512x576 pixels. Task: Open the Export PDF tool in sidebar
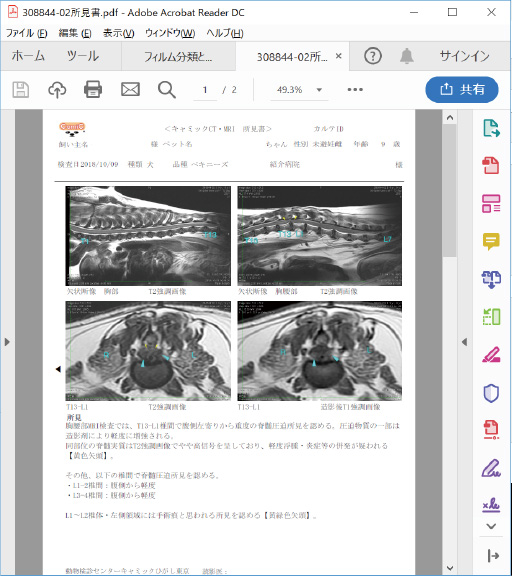pyautogui.click(x=491, y=128)
